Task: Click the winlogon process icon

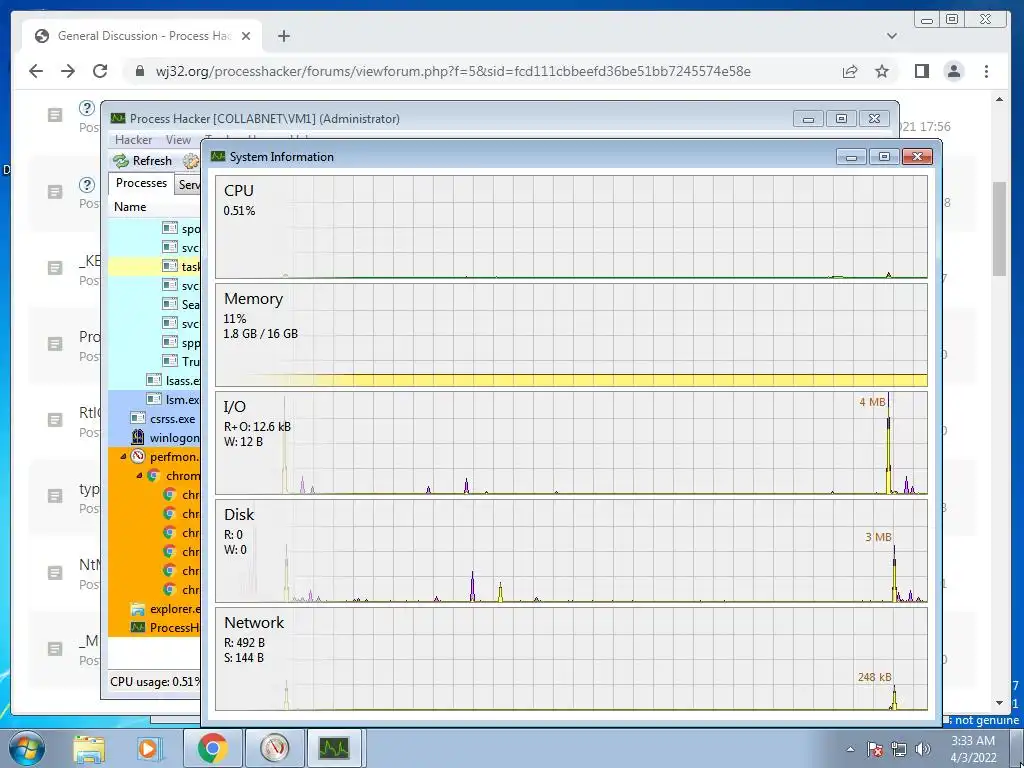Action: click(137, 438)
